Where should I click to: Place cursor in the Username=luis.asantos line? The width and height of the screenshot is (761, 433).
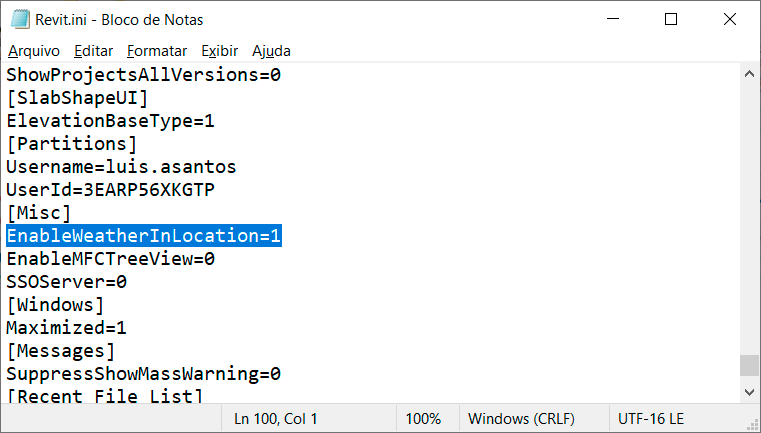pos(121,167)
